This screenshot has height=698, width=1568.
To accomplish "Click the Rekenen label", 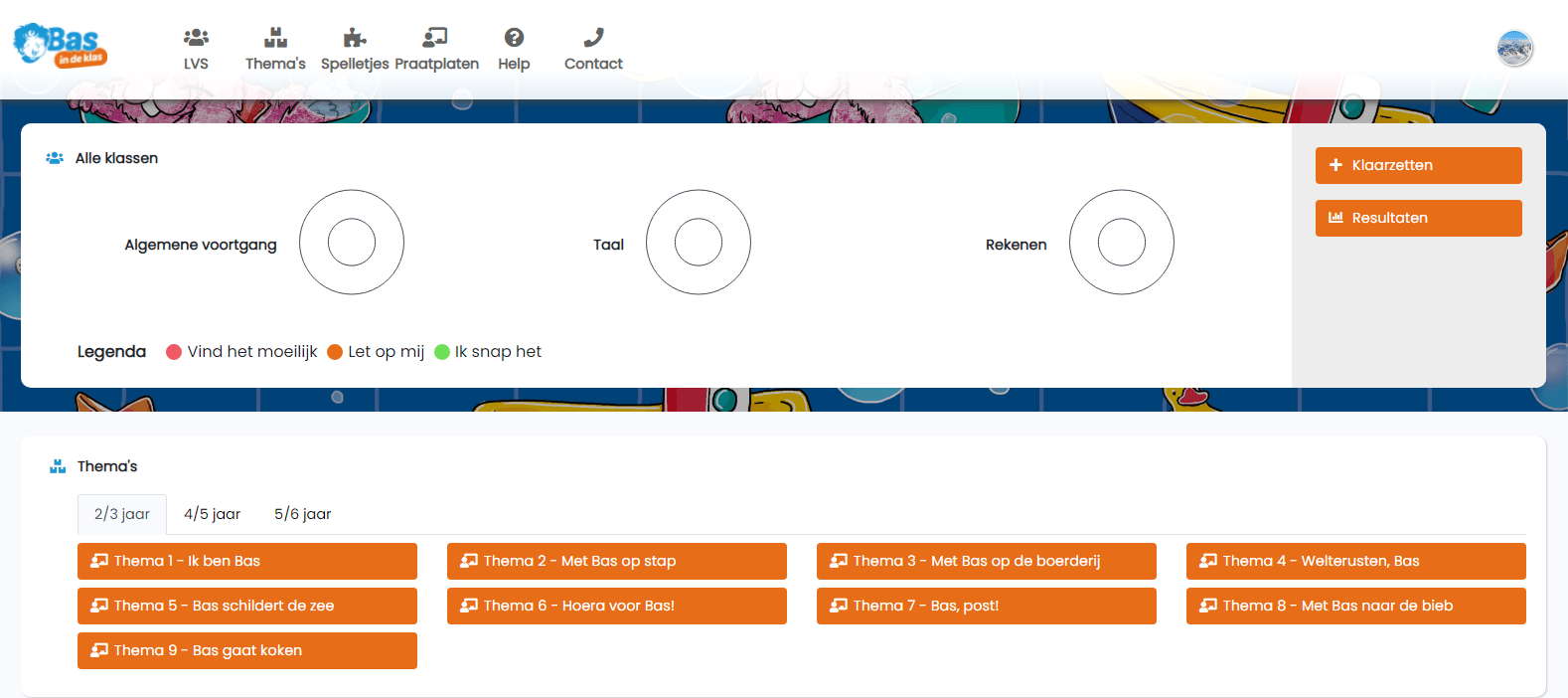I will (1016, 245).
